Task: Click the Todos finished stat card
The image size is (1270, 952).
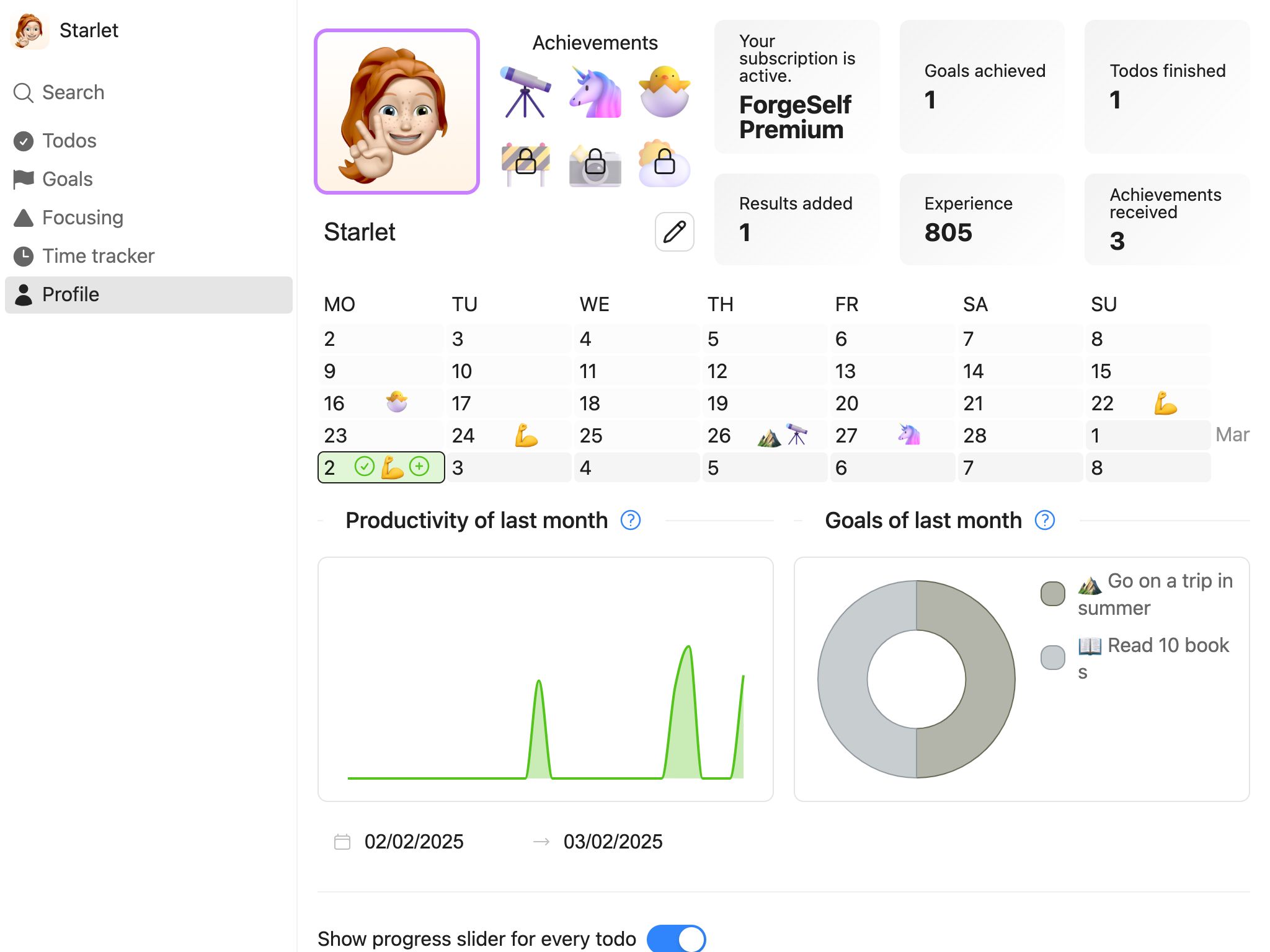Action: (x=1167, y=87)
